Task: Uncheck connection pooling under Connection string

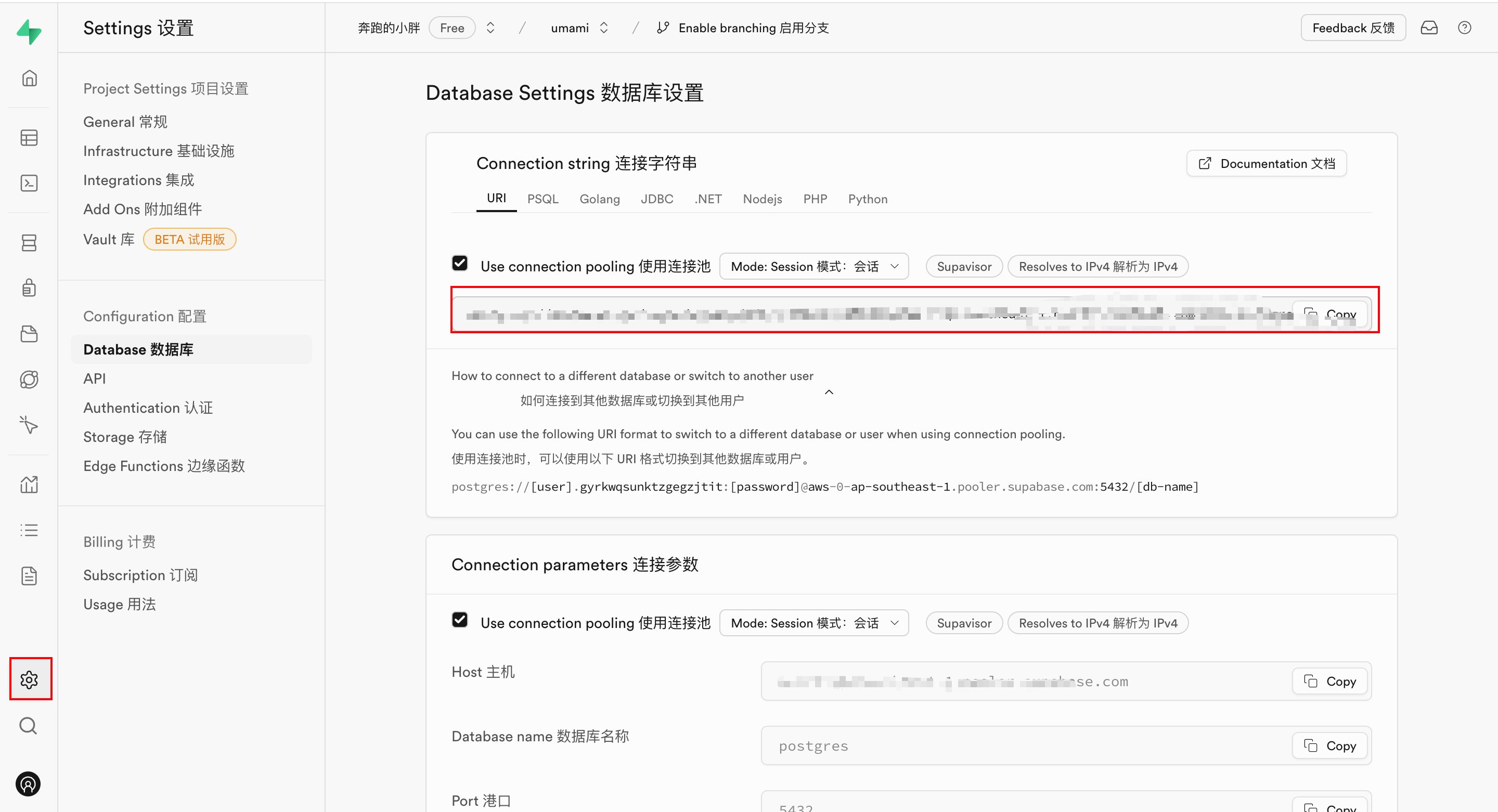Action: click(459, 264)
